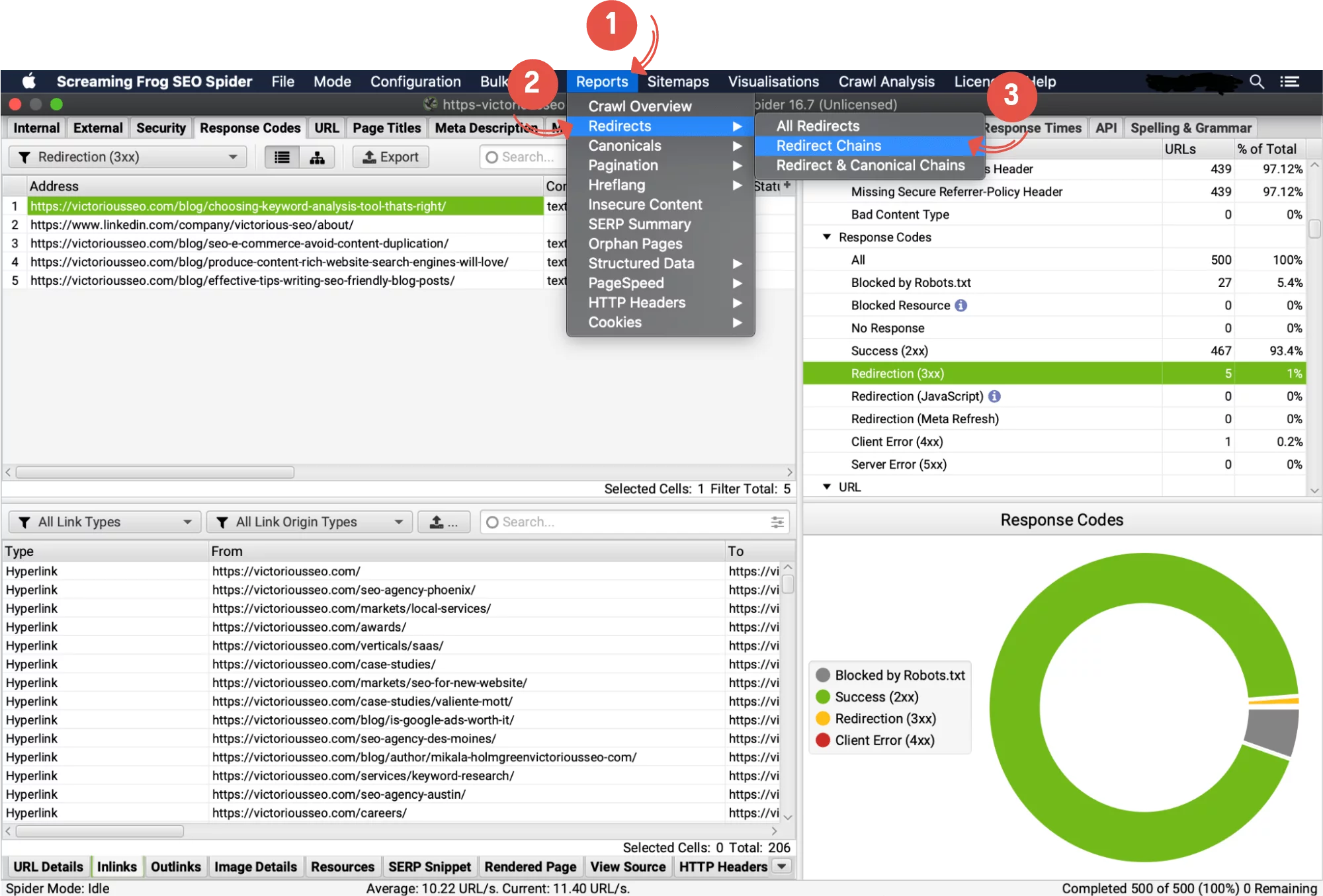The image size is (1323, 896).
Task: Select the Success (2xx) row
Action: 889,351
